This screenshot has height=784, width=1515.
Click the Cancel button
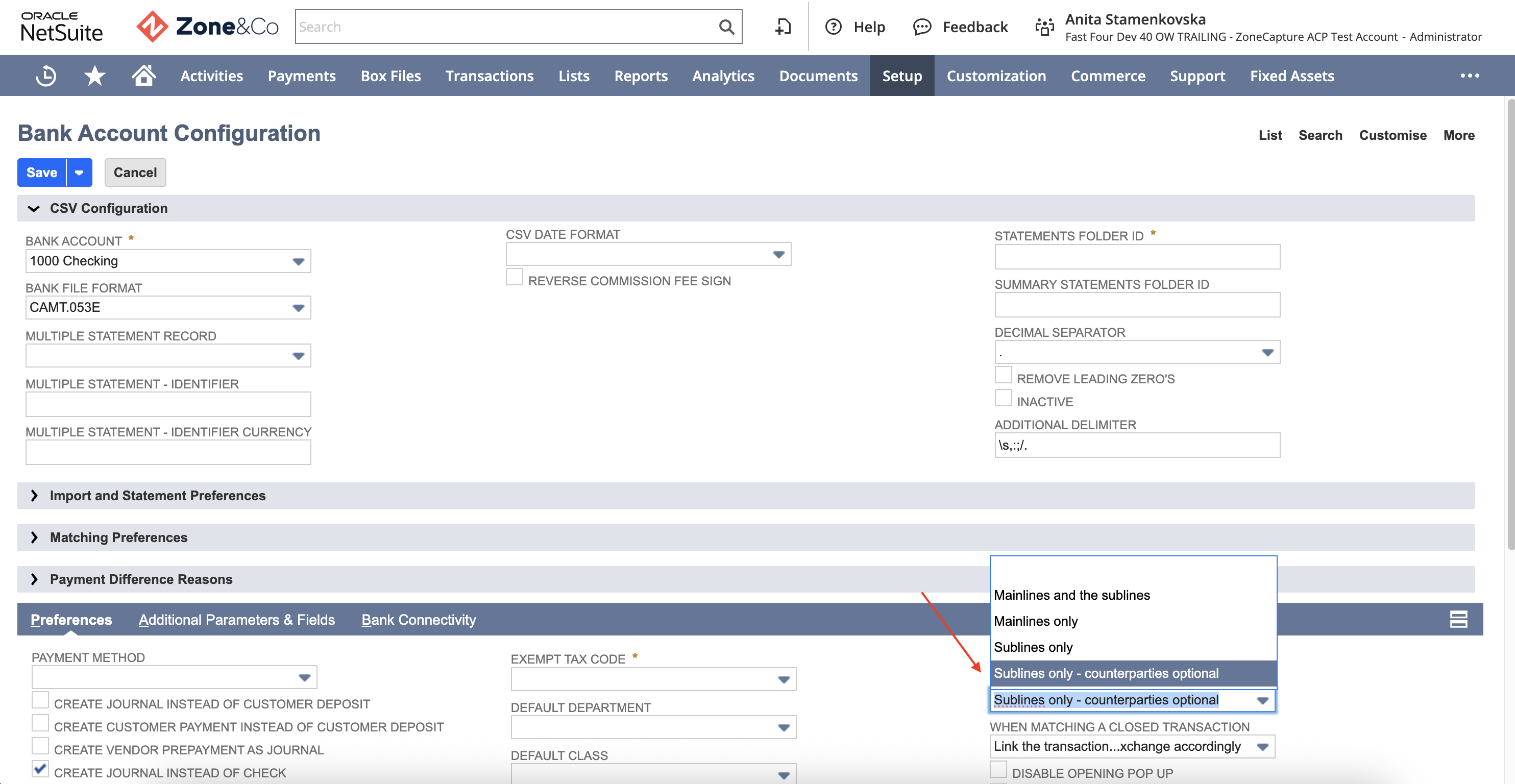point(135,173)
